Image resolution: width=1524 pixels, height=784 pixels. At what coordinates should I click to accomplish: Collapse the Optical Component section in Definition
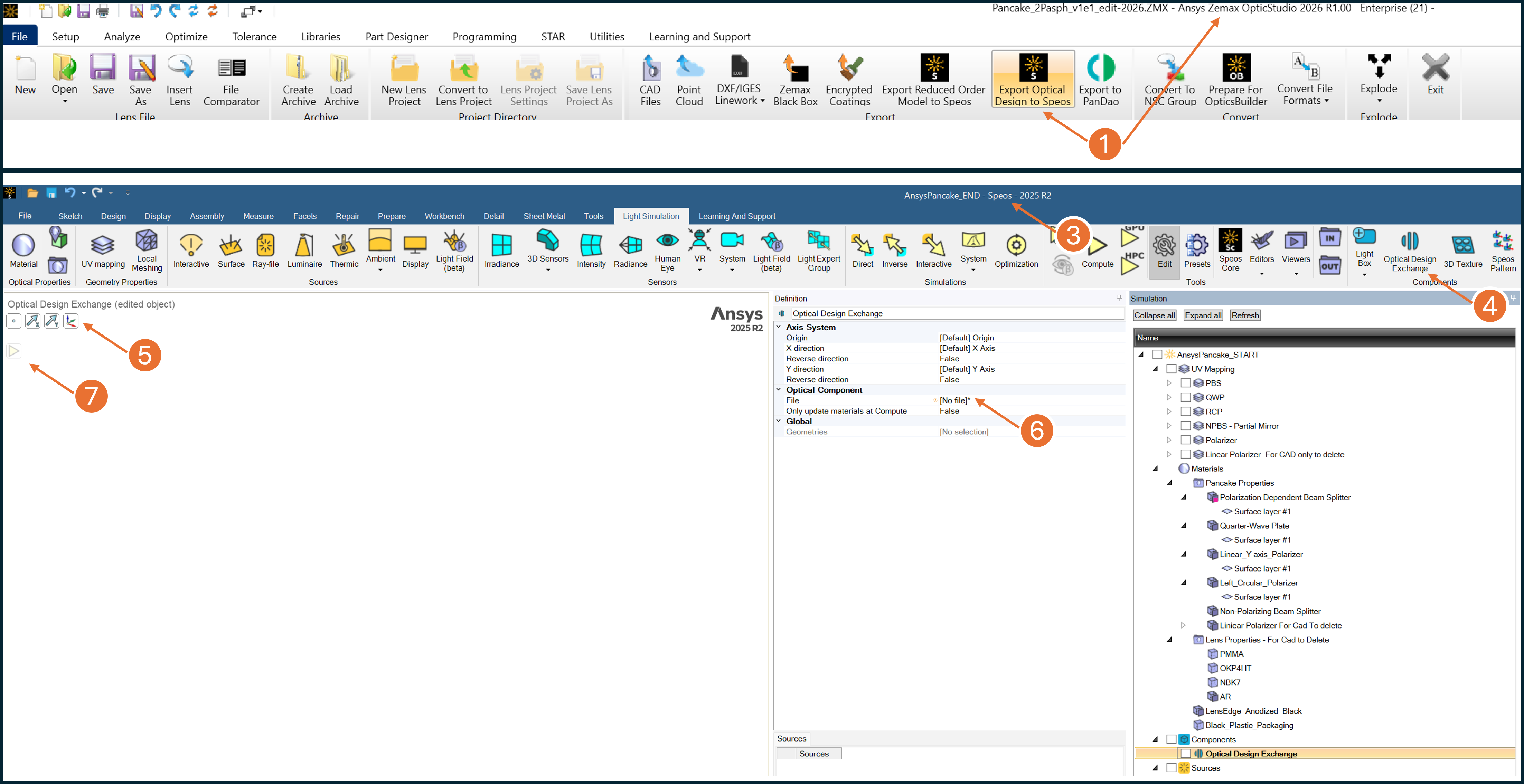coord(779,390)
